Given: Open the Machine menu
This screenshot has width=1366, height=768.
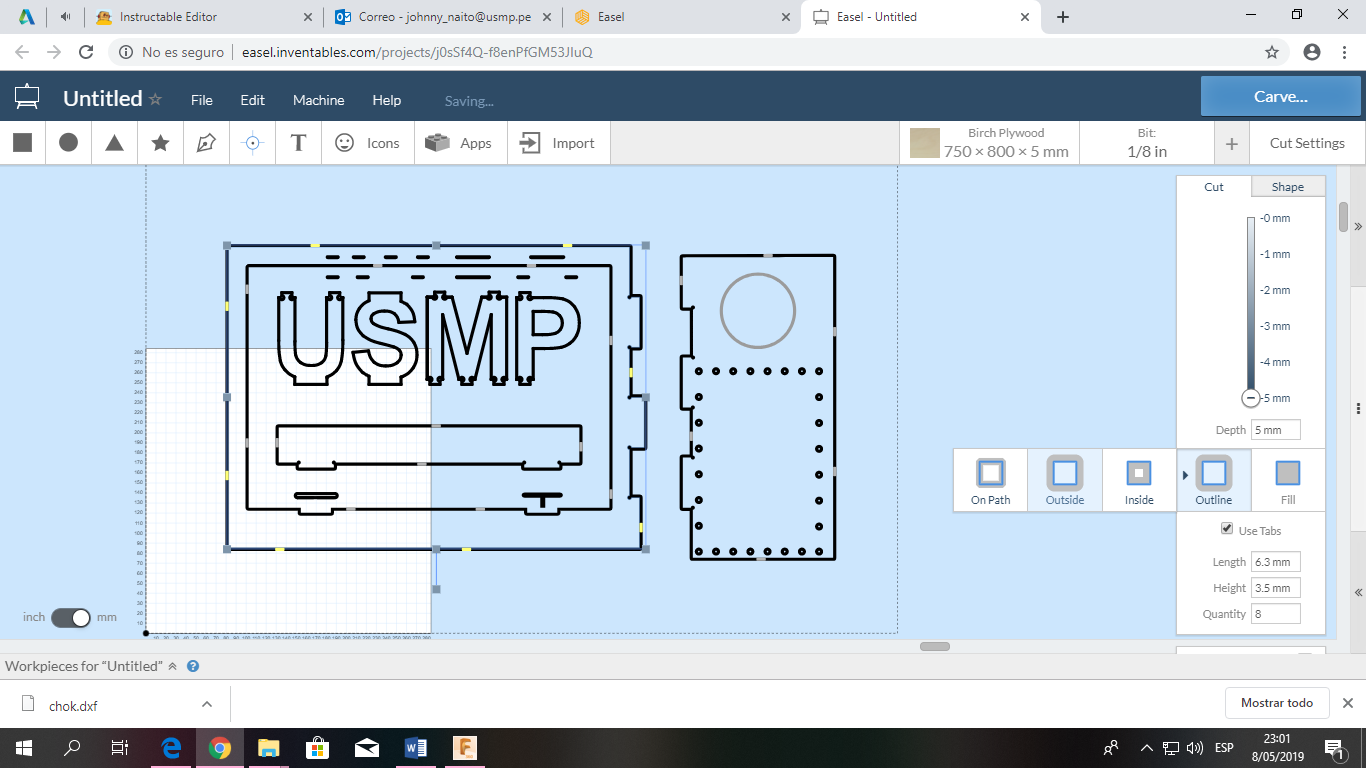Looking at the screenshot, I should (x=319, y=100).
